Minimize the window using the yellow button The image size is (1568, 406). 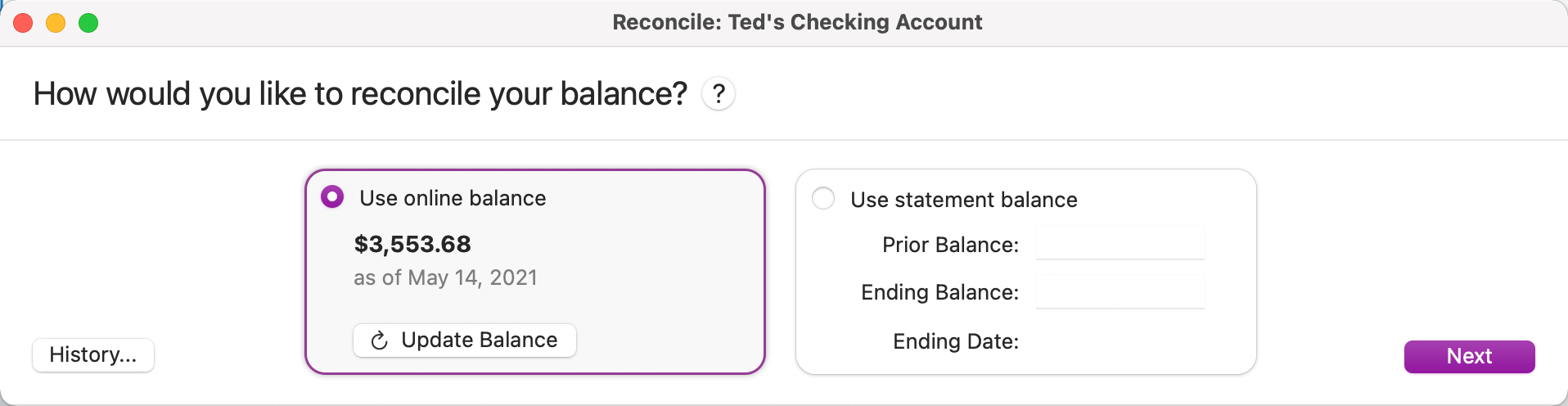[x=56, y=23]
